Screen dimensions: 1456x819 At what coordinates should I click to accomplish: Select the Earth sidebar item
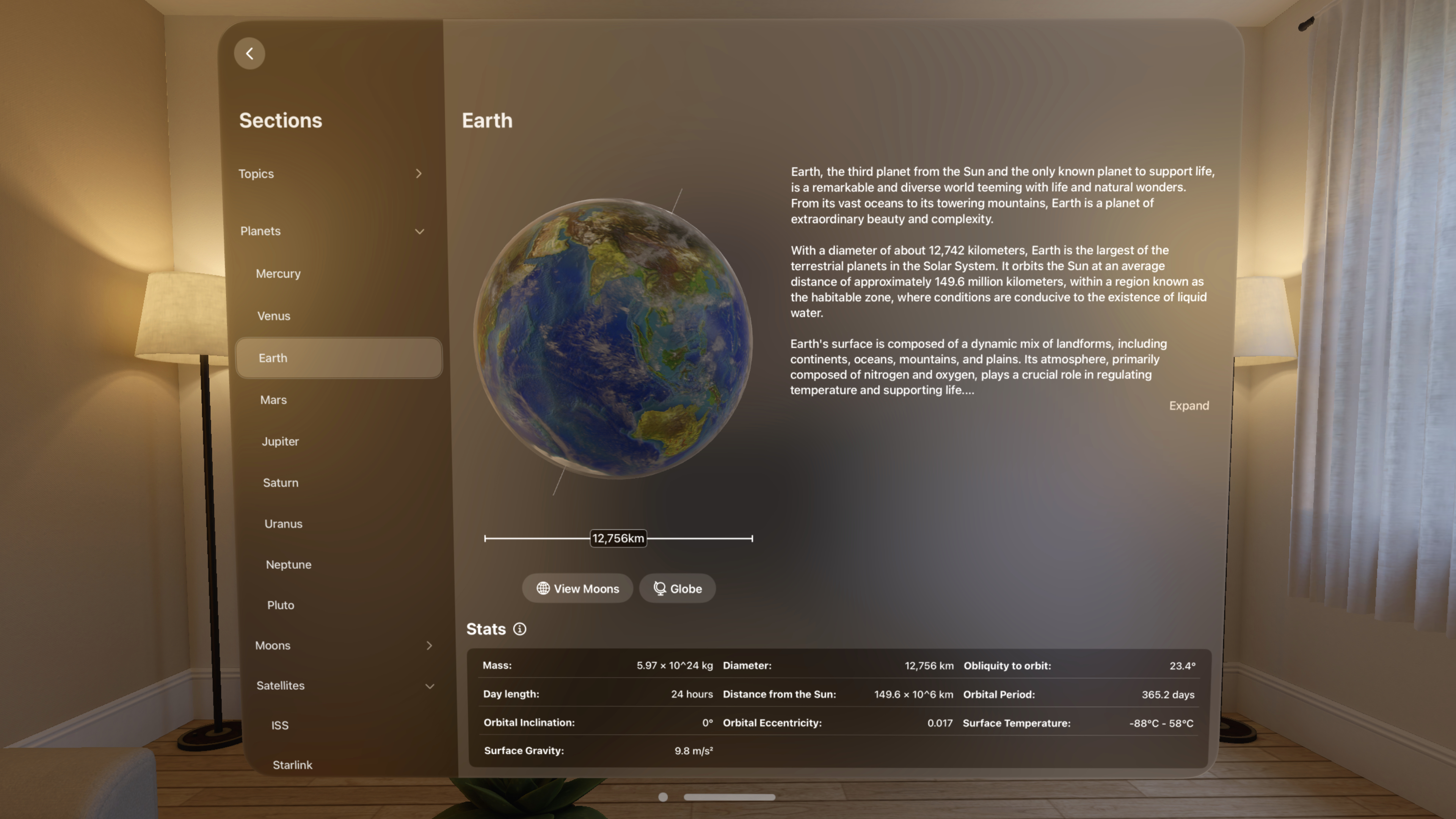(x=339, y=358)
